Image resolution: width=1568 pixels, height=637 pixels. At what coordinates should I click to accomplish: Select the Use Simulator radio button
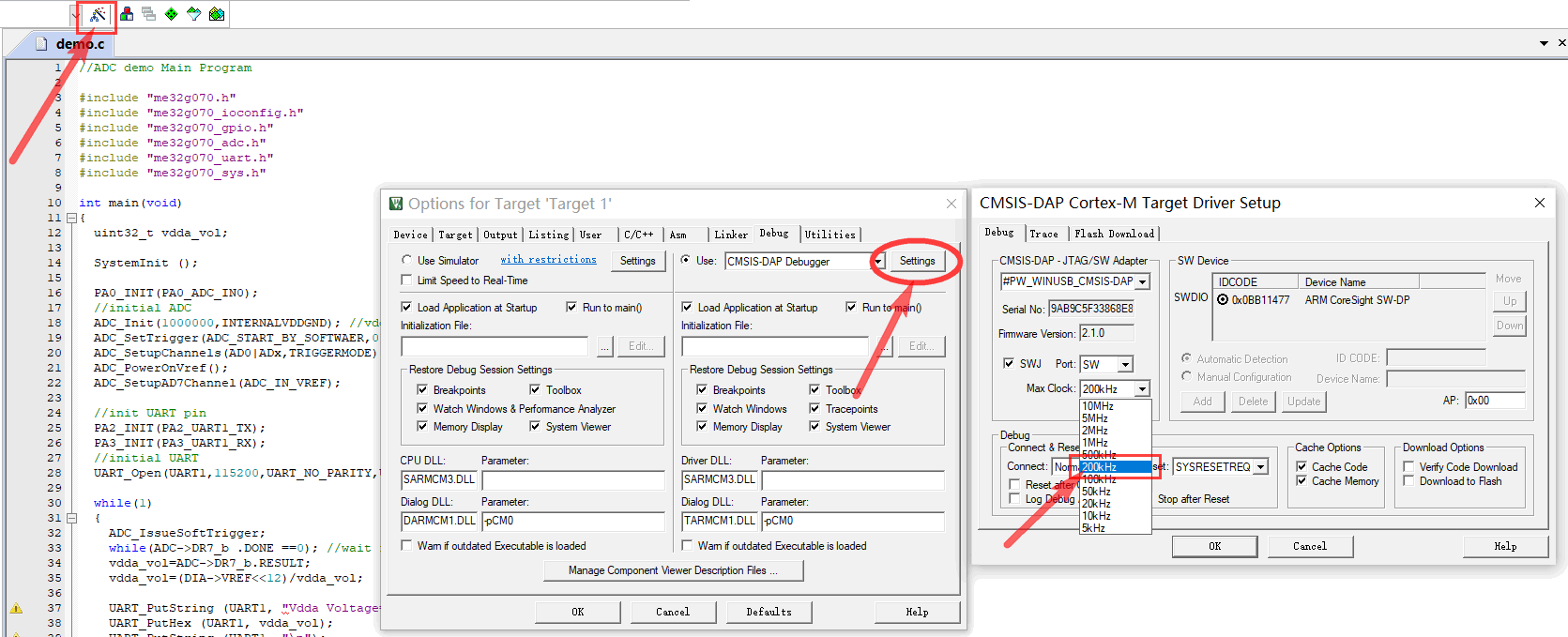tap(407, 261)
